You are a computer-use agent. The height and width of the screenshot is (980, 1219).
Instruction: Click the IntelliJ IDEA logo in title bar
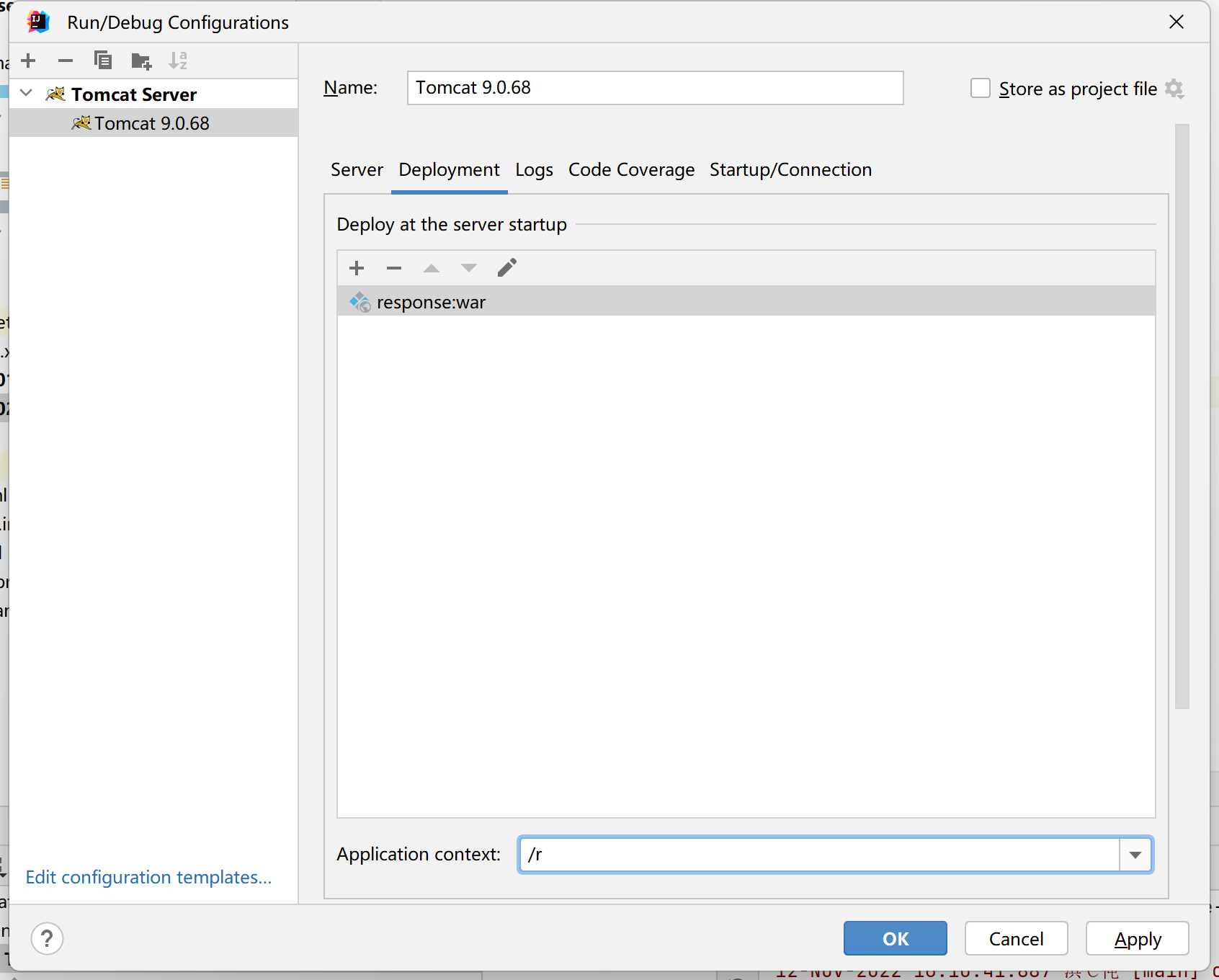pyautogui.click(x=38, y=22)
